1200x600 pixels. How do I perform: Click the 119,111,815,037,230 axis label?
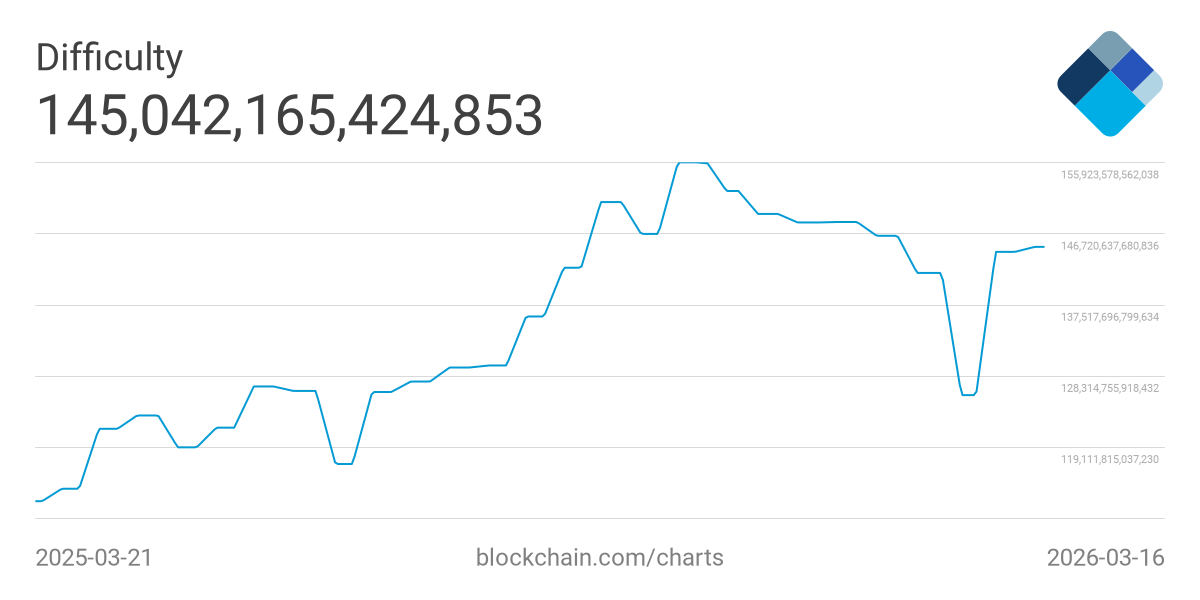[1109, 459]
